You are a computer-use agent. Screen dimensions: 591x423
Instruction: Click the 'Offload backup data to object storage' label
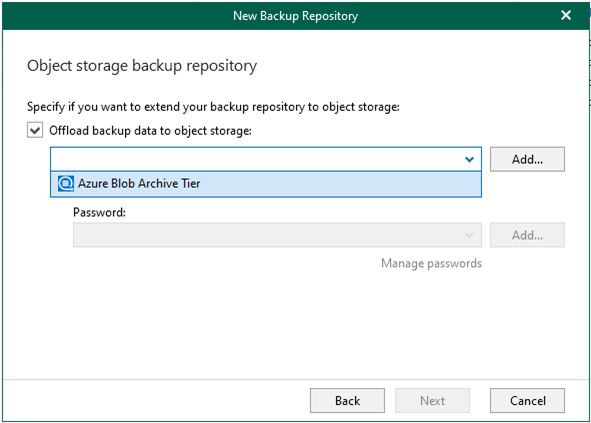(x=150, y=131)
